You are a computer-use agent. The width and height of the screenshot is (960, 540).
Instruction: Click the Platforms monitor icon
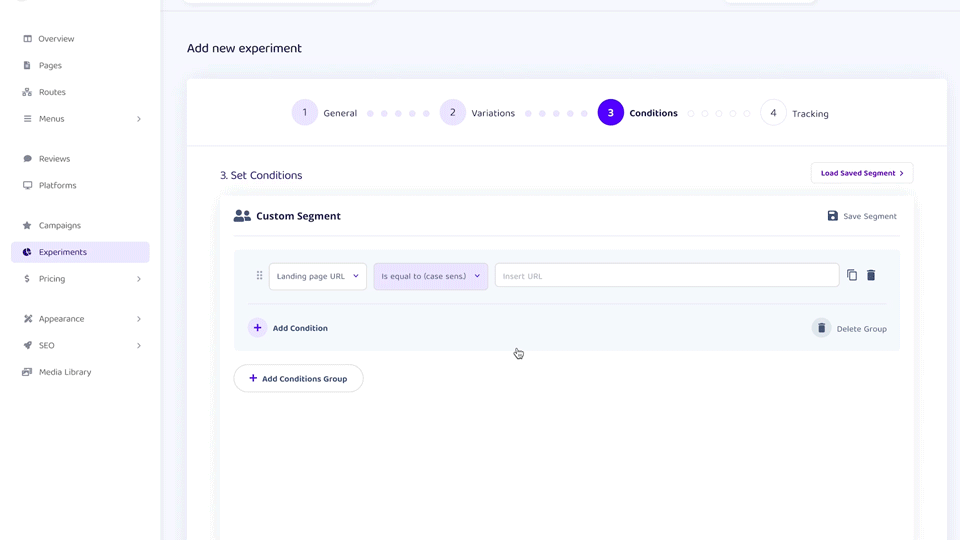coord(27,186)
